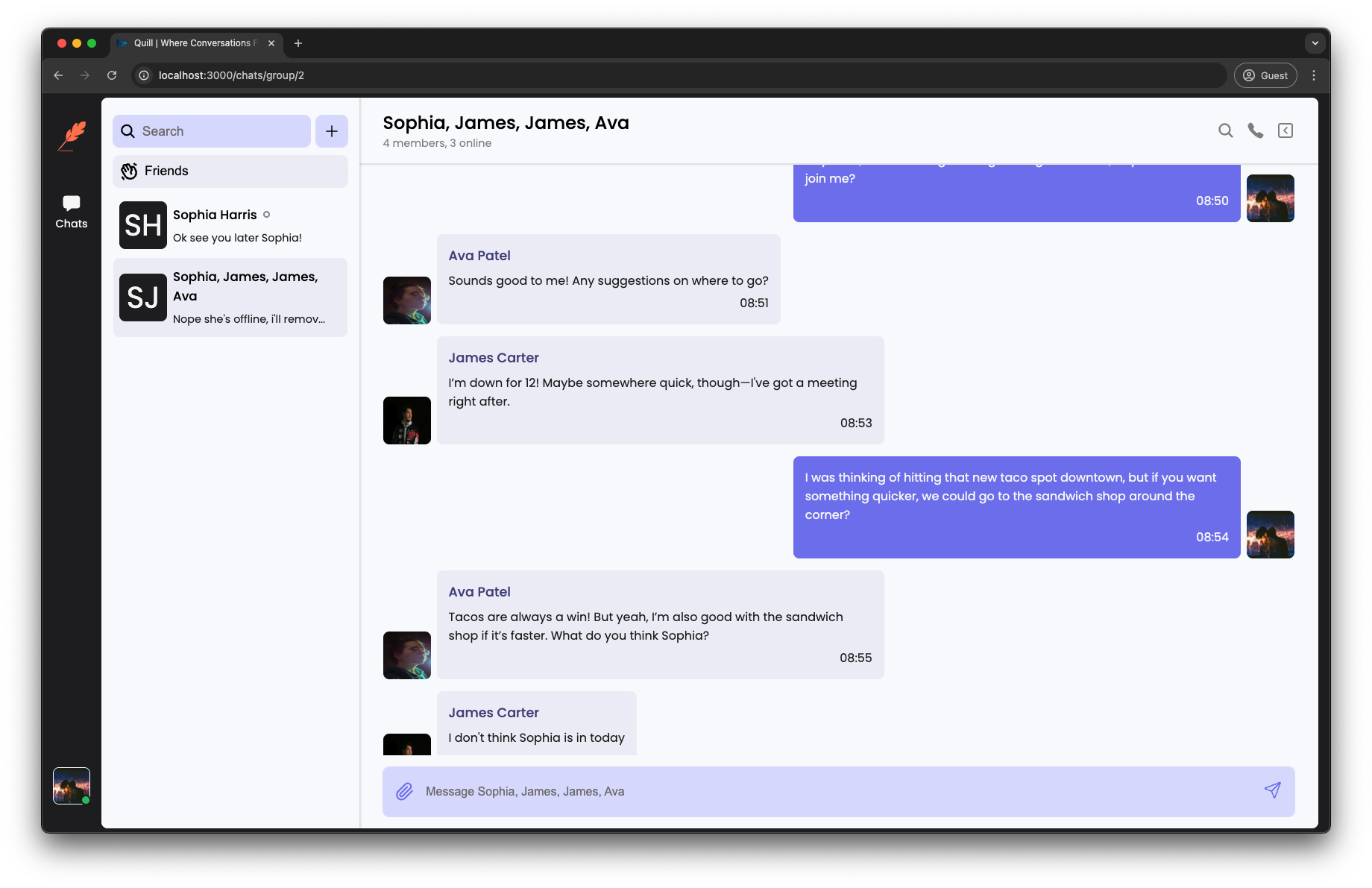Click the paperclip attachment icon

coord(404,791)
